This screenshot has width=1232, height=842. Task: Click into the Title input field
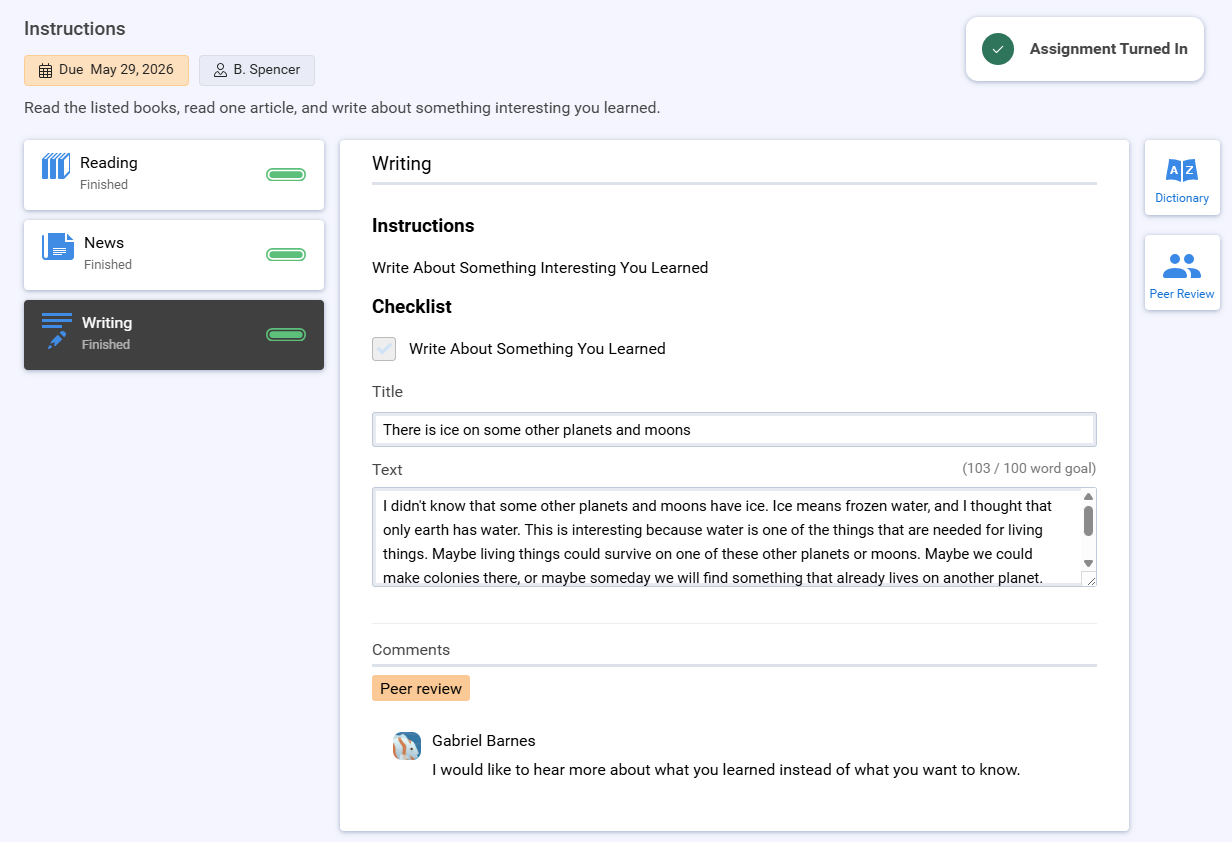(x=734, y=430)
